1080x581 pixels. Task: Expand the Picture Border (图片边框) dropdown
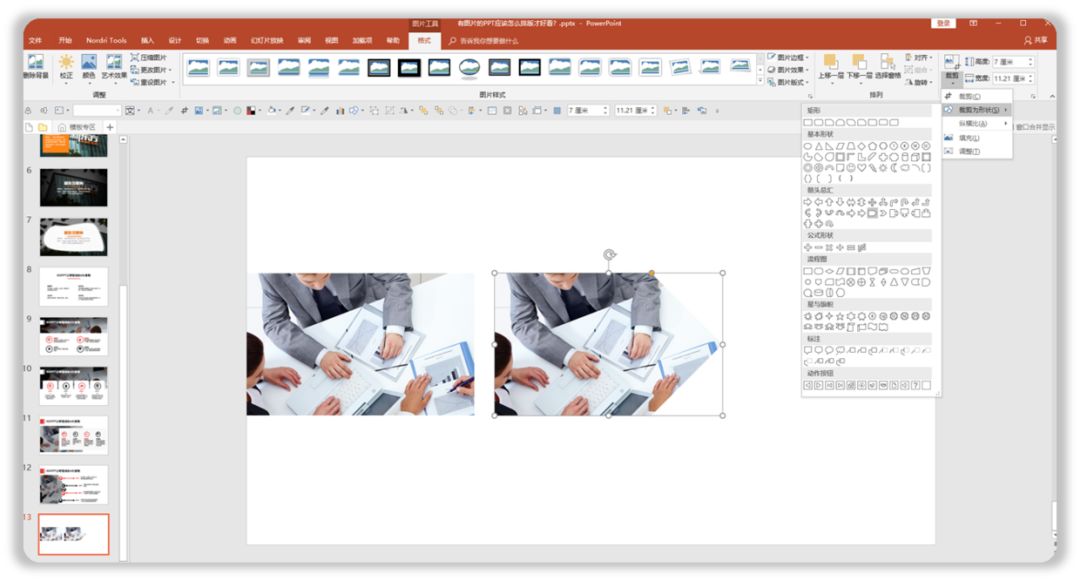click(790, 58)
